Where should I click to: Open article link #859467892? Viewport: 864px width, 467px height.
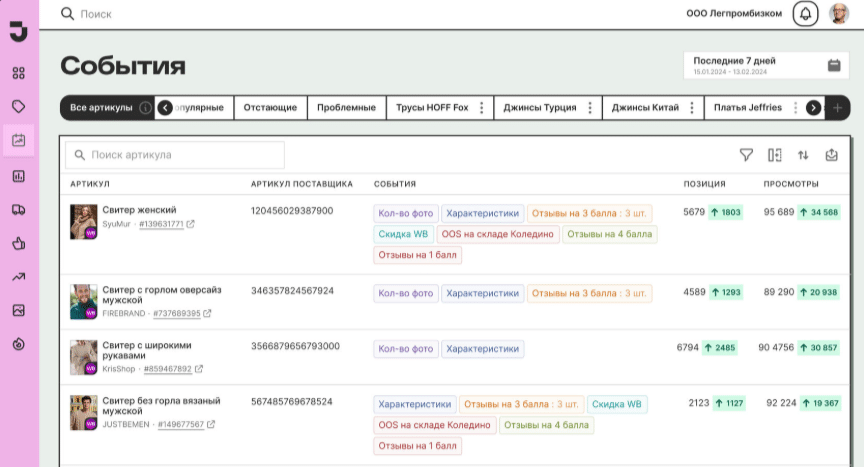tap(168, 369)
